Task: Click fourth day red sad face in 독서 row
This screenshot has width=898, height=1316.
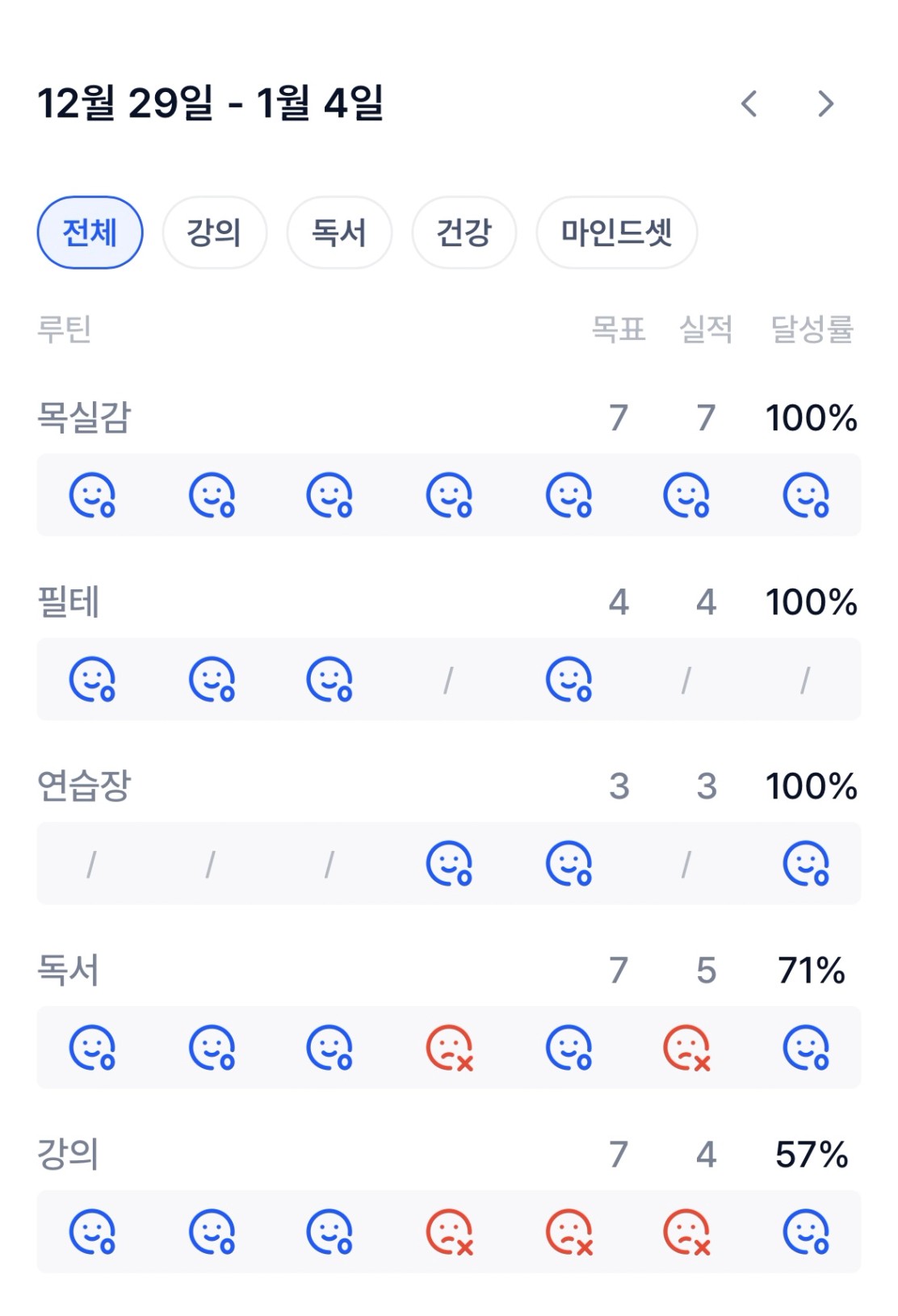Action: pos(449,1048)
